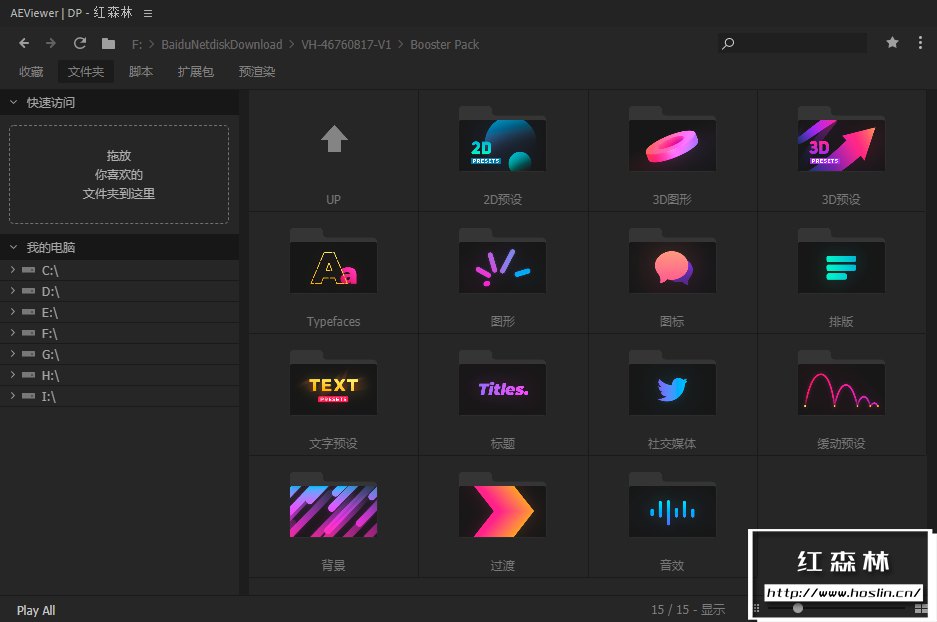Adjust the thumbnail size slider handle

[x=798, y=608]
